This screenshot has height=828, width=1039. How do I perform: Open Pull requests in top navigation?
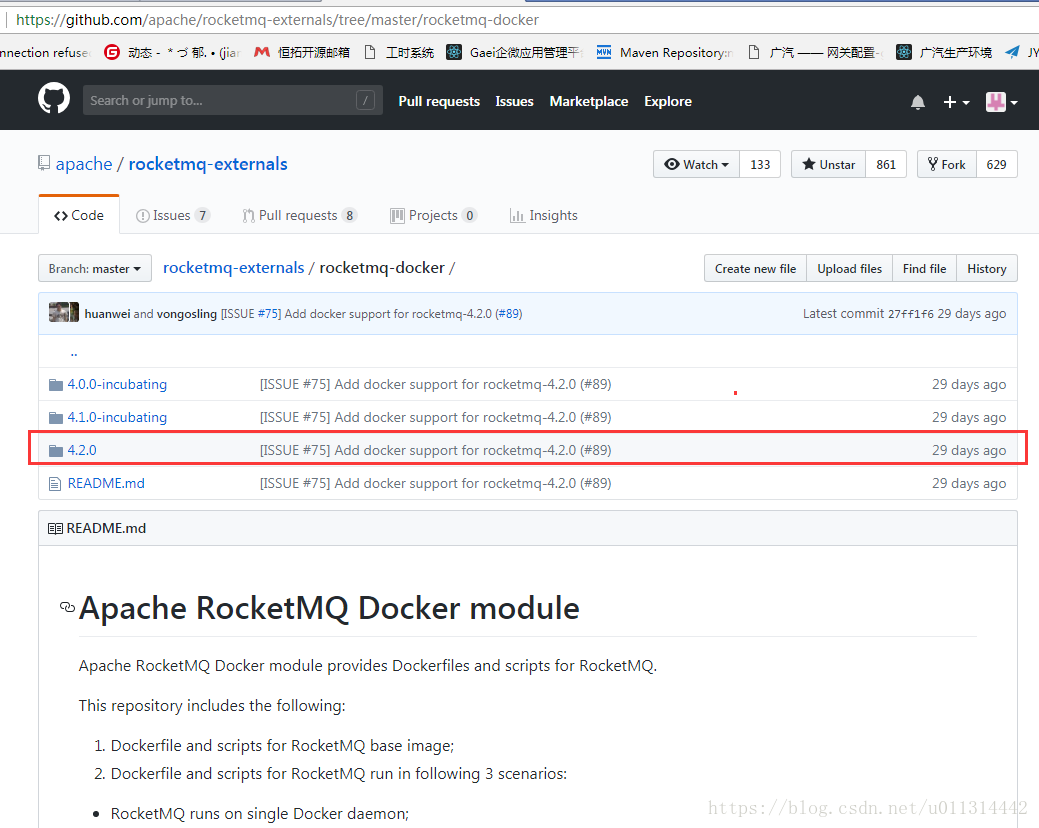point(439,101)
